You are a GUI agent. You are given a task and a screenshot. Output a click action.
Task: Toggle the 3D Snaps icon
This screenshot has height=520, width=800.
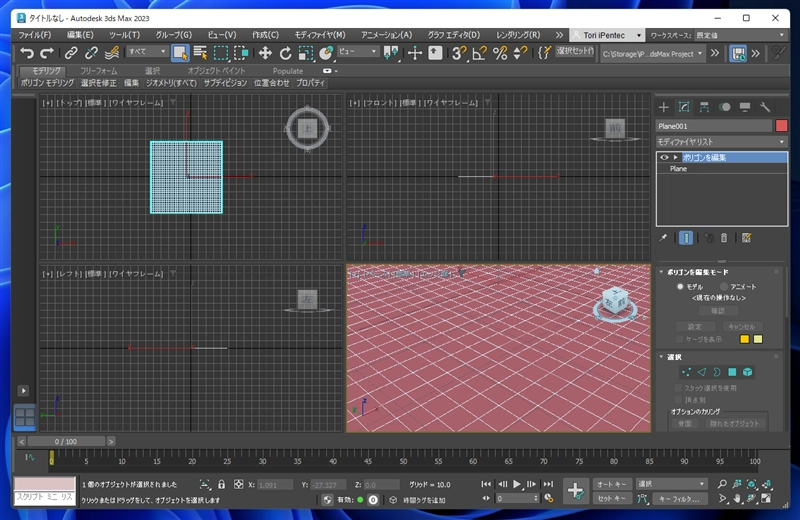(459, 53)
